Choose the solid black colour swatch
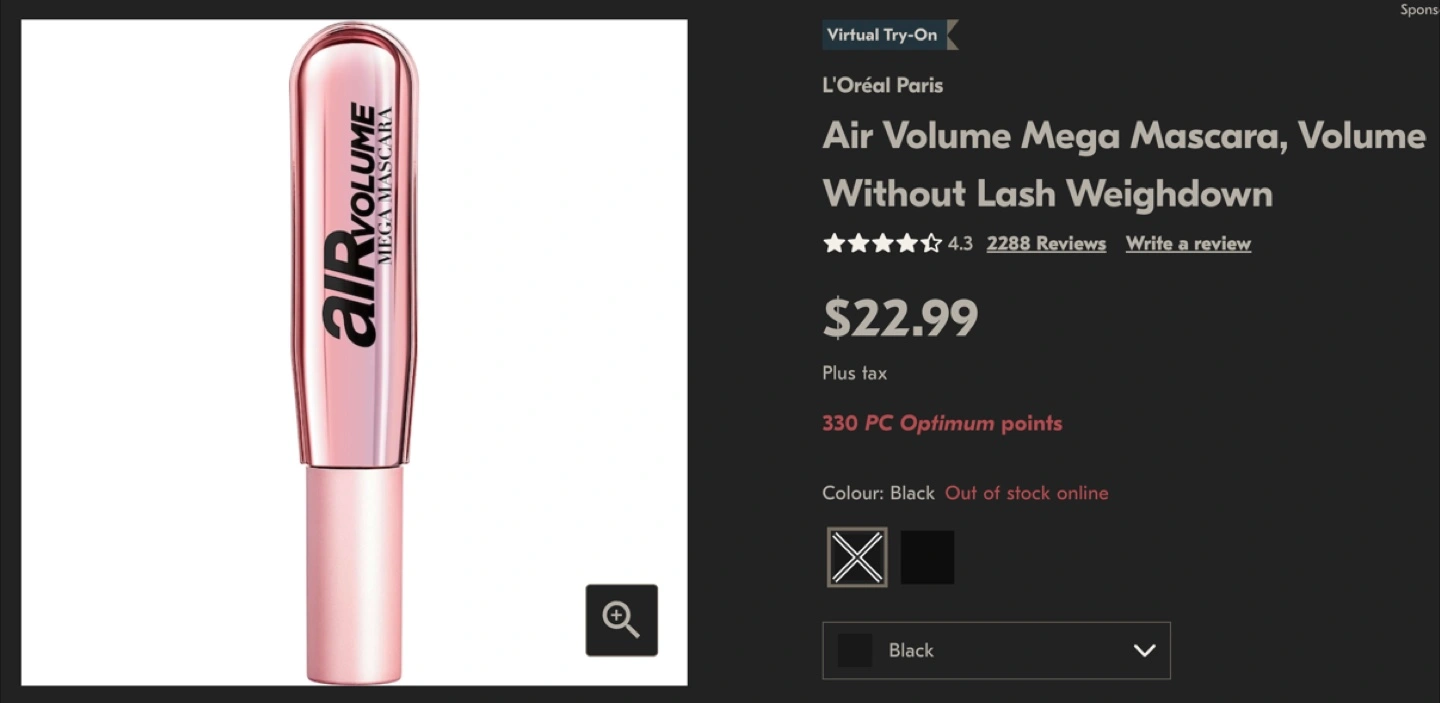 927,557
